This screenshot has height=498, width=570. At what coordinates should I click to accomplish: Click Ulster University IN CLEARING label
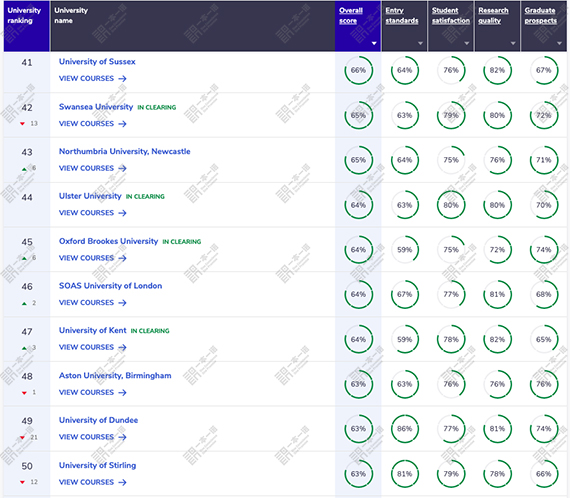pyautogui.click(x=145, y=196)
